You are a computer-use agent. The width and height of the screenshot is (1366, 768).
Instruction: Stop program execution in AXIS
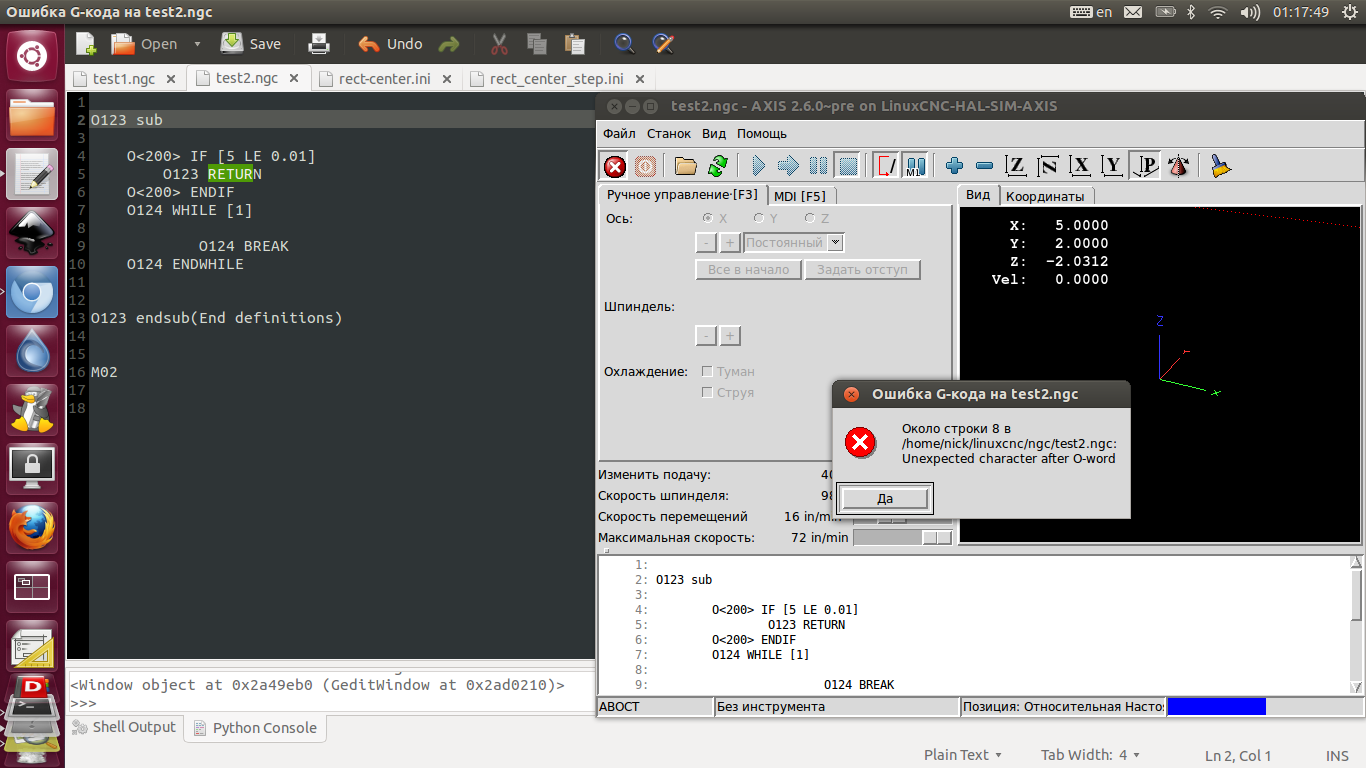tap(847, 166)
